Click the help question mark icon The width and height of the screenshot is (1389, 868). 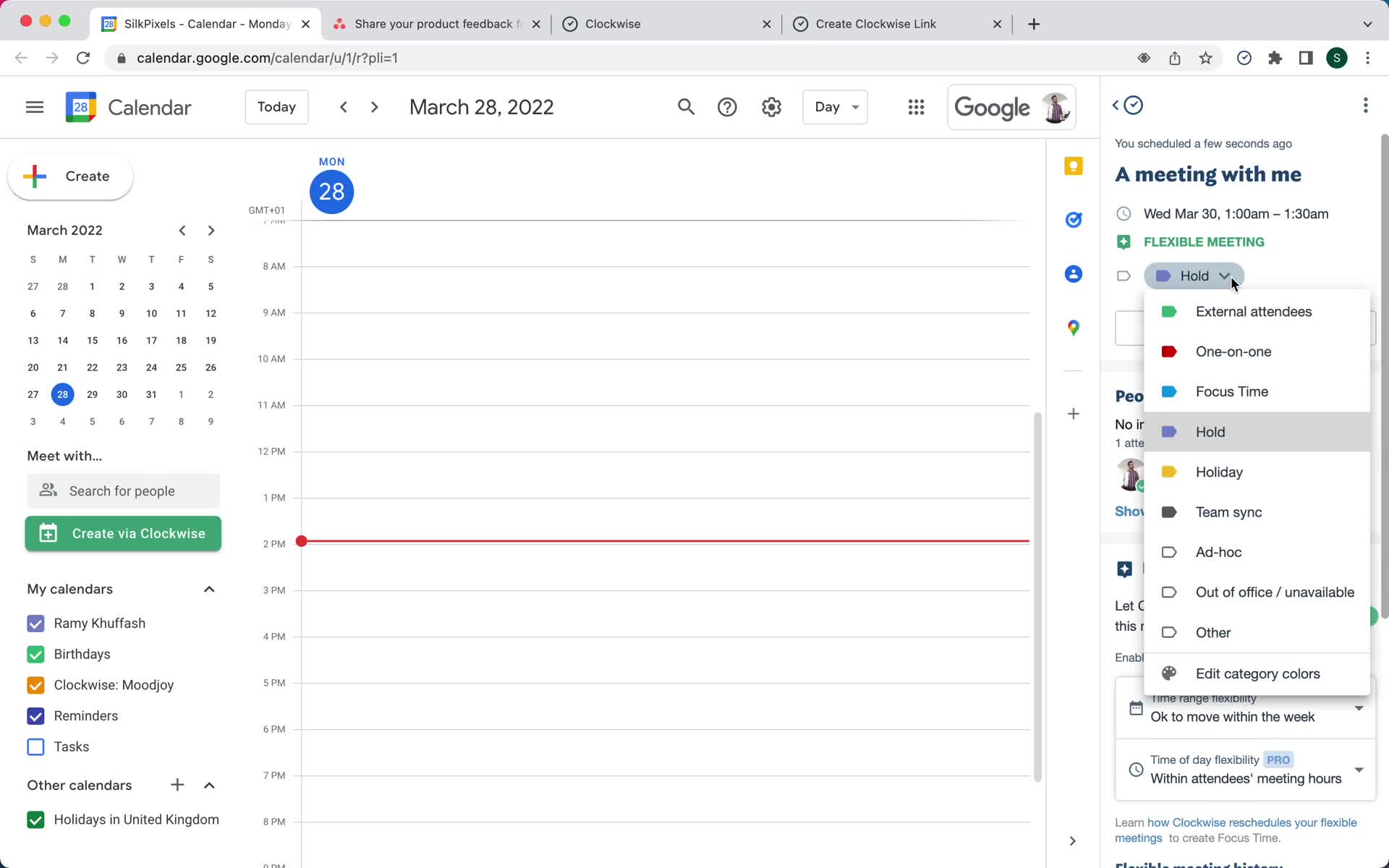click(x=727, y=107)
